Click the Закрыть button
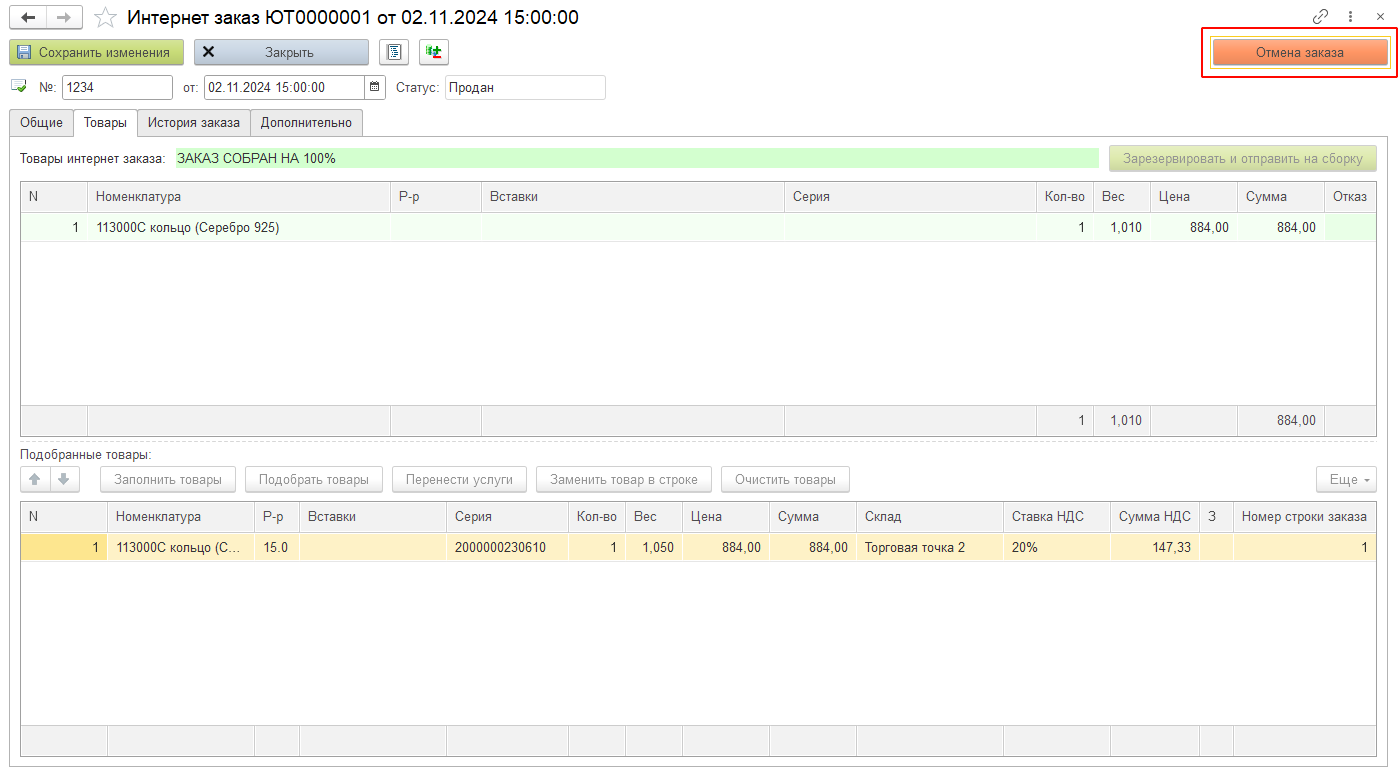This screenshot has height=775, width=1399. [x=281, y=52]
